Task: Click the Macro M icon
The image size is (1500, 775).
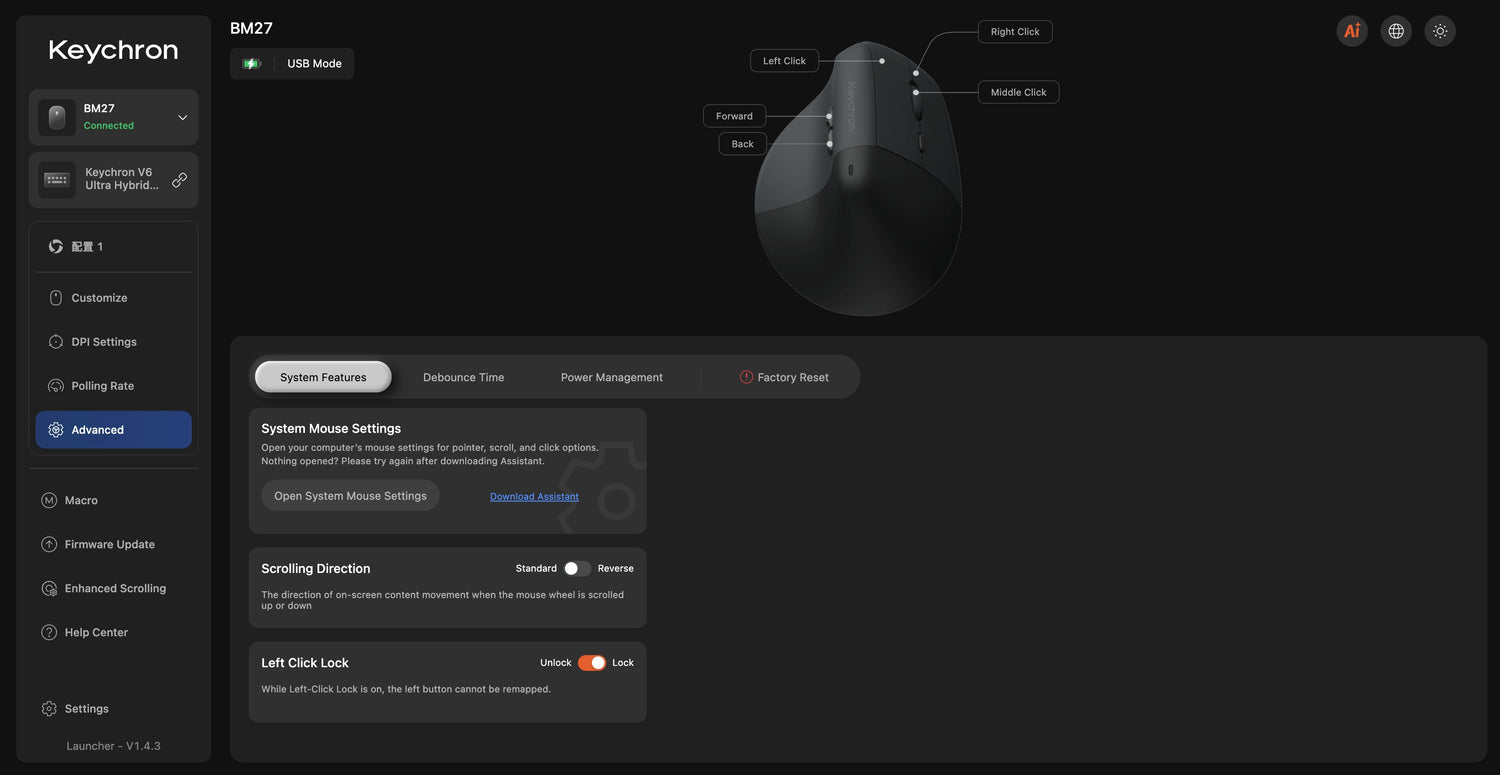Action: [49, 500]
